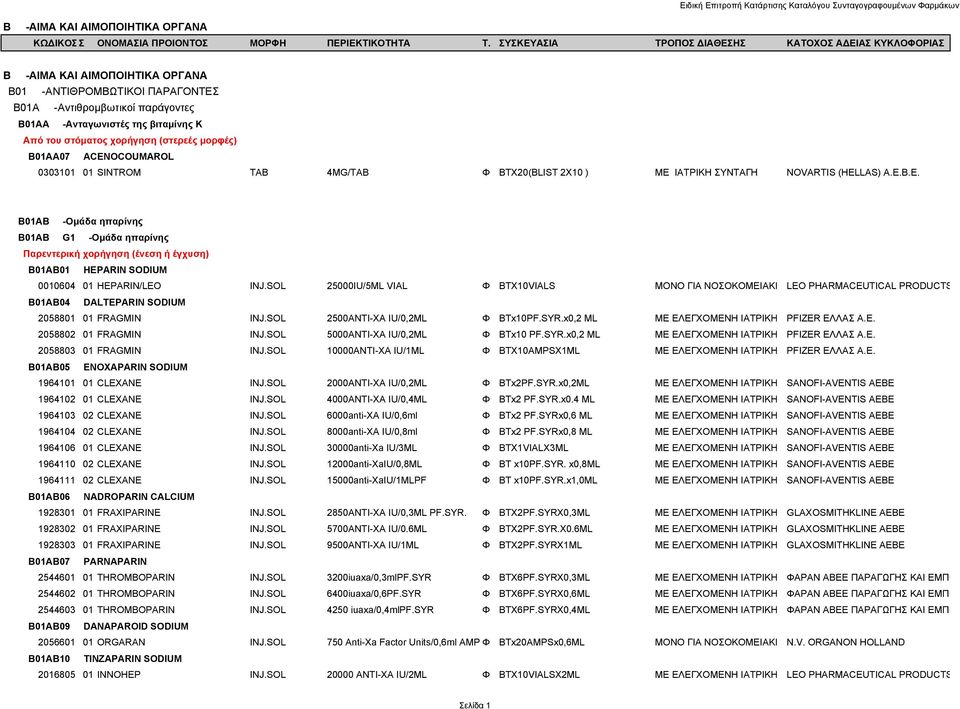Click CLEXANE code 1964104
Viewport: 960px width, 709px height.
click(x=56, y=432)
